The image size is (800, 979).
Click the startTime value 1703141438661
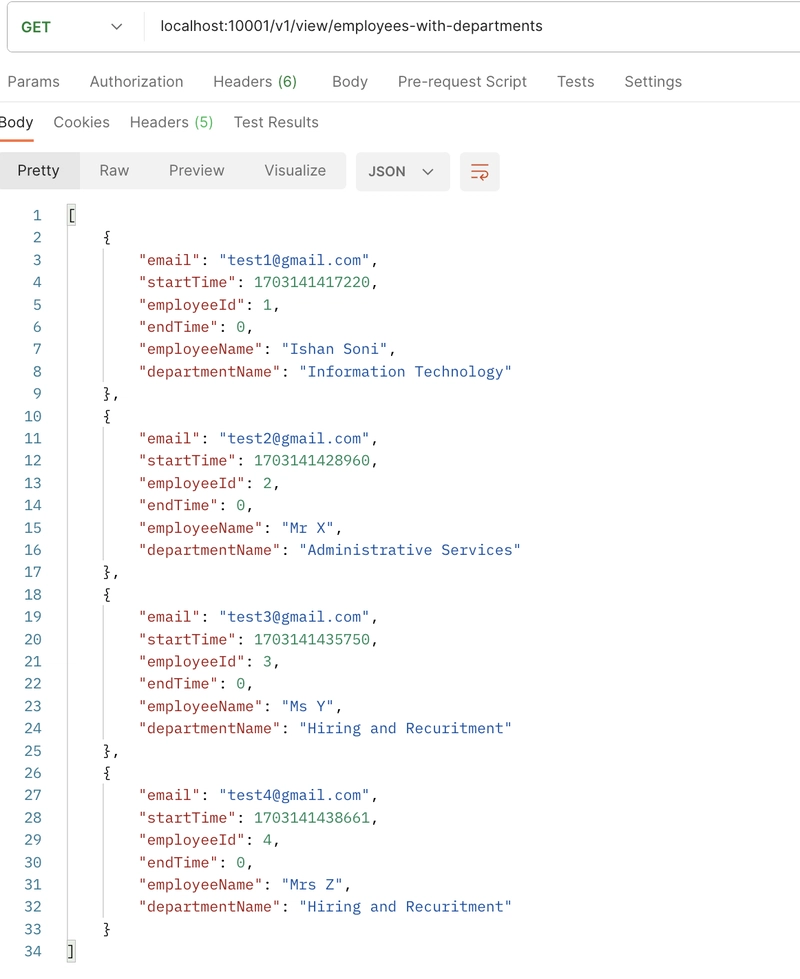point(312,818)
